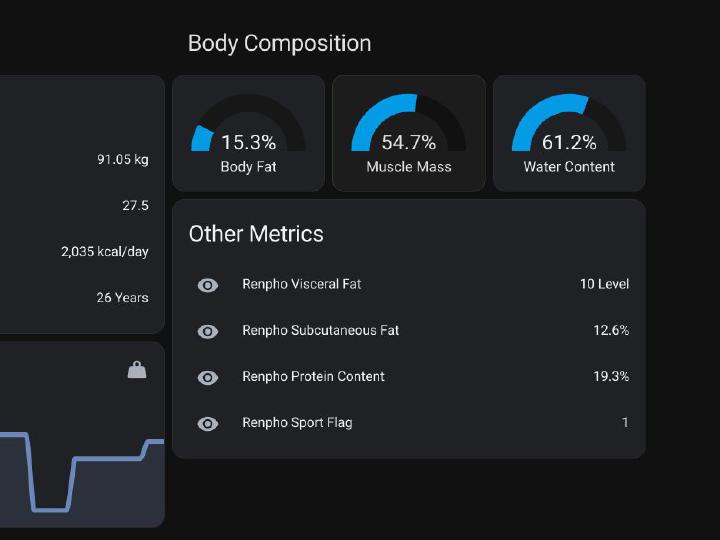Click the 12.6% subcutaneous fat value
This screenshot has width=720, height=540.
point(611,330)
